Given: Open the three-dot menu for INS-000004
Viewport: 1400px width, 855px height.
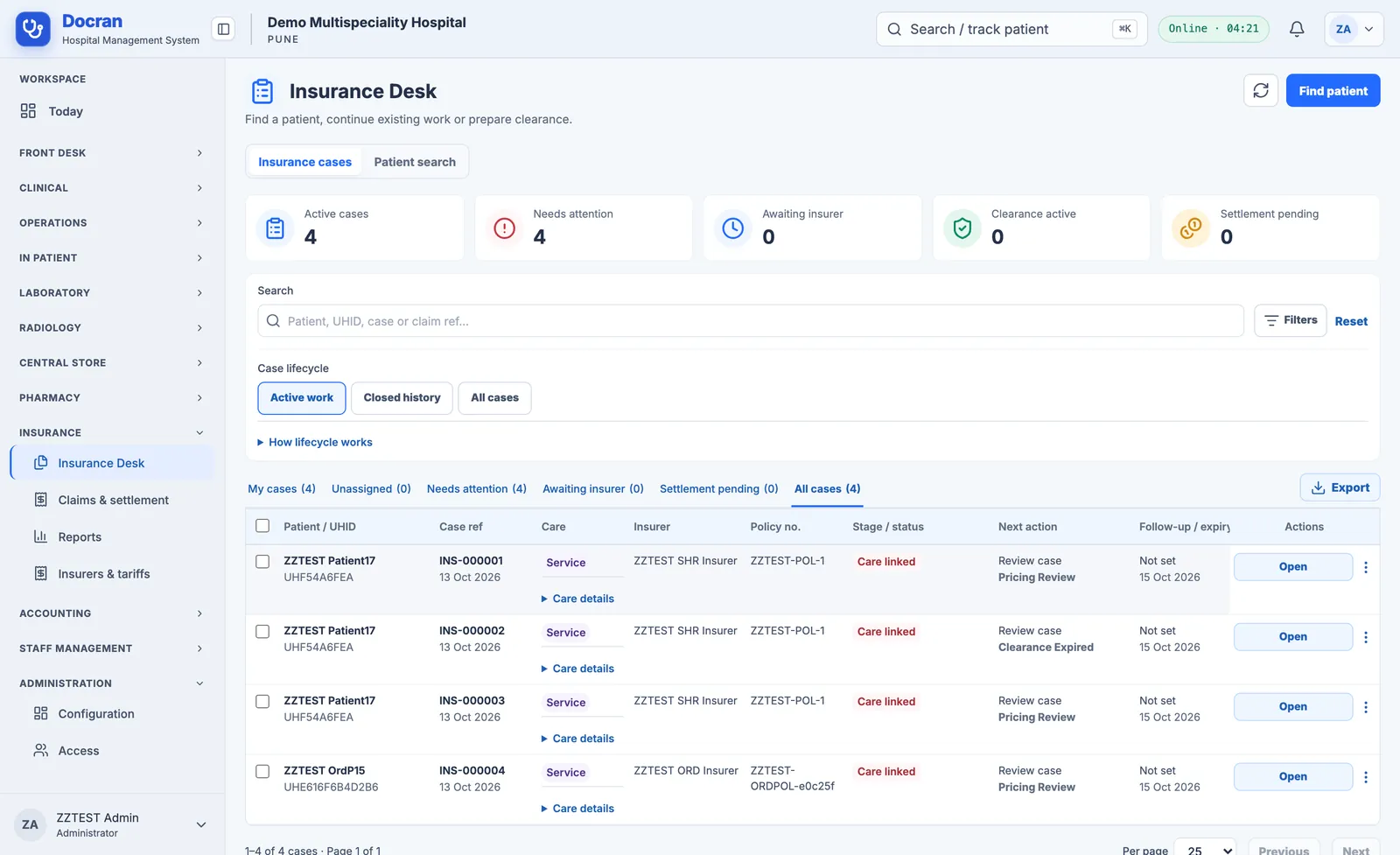Looking at the screenshot, I should (x=1366, y=777).
